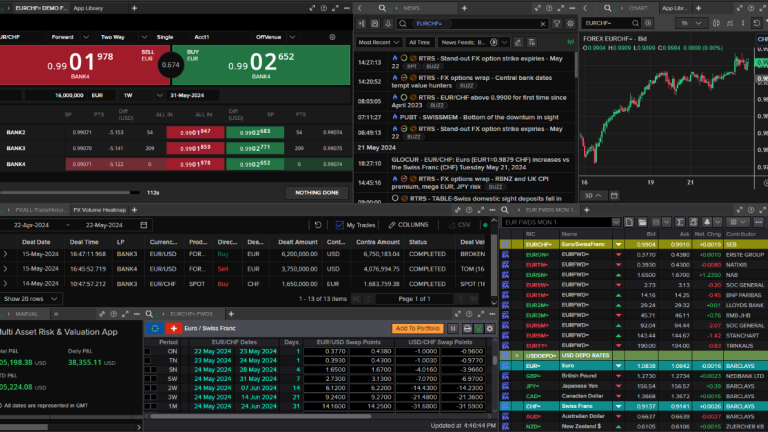Switch to FXALL-TradeHistory tab

pos(40,210)
